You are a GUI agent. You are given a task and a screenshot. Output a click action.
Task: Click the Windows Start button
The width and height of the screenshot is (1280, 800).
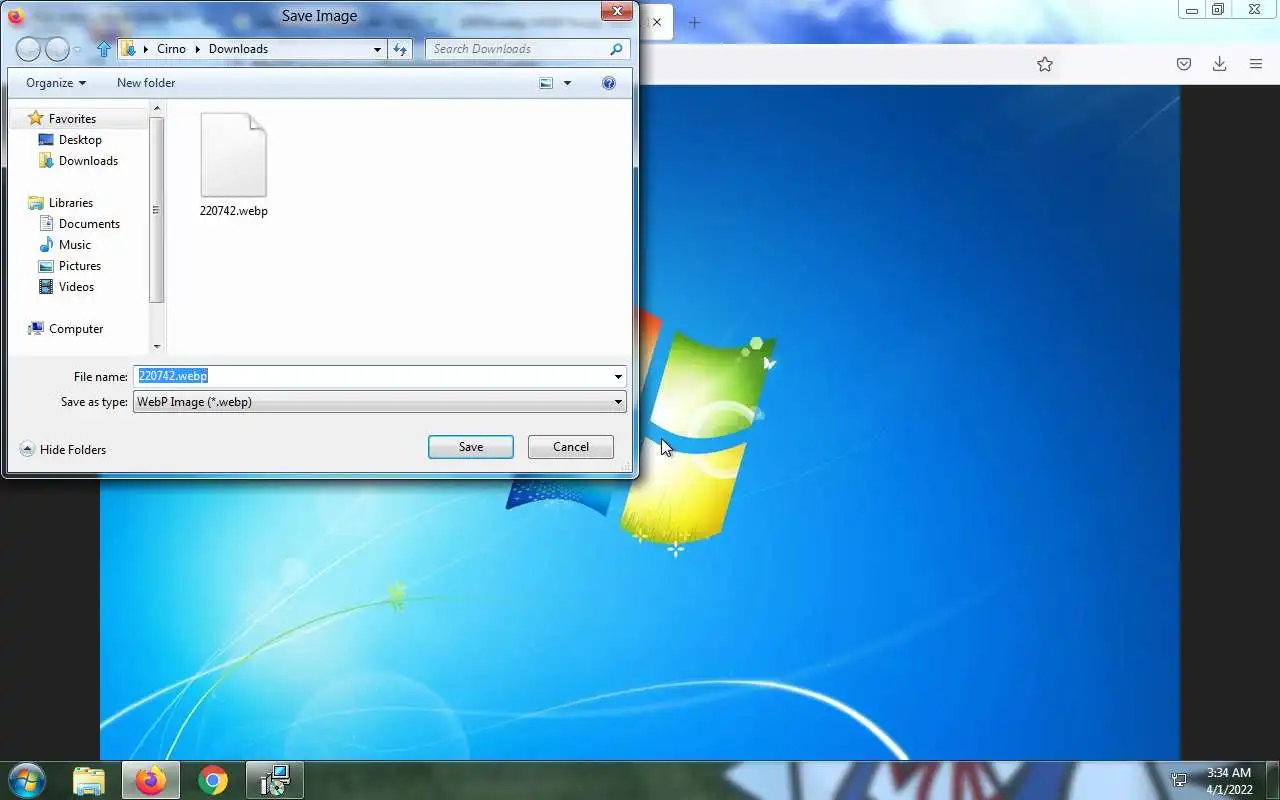(x=26, y=780)
